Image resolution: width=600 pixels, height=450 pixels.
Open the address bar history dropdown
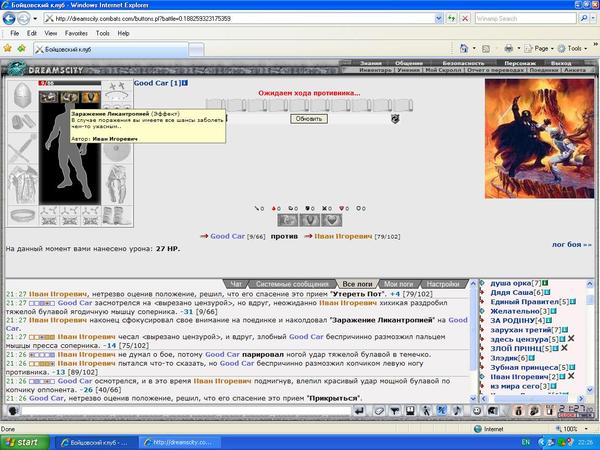point(439,18)
